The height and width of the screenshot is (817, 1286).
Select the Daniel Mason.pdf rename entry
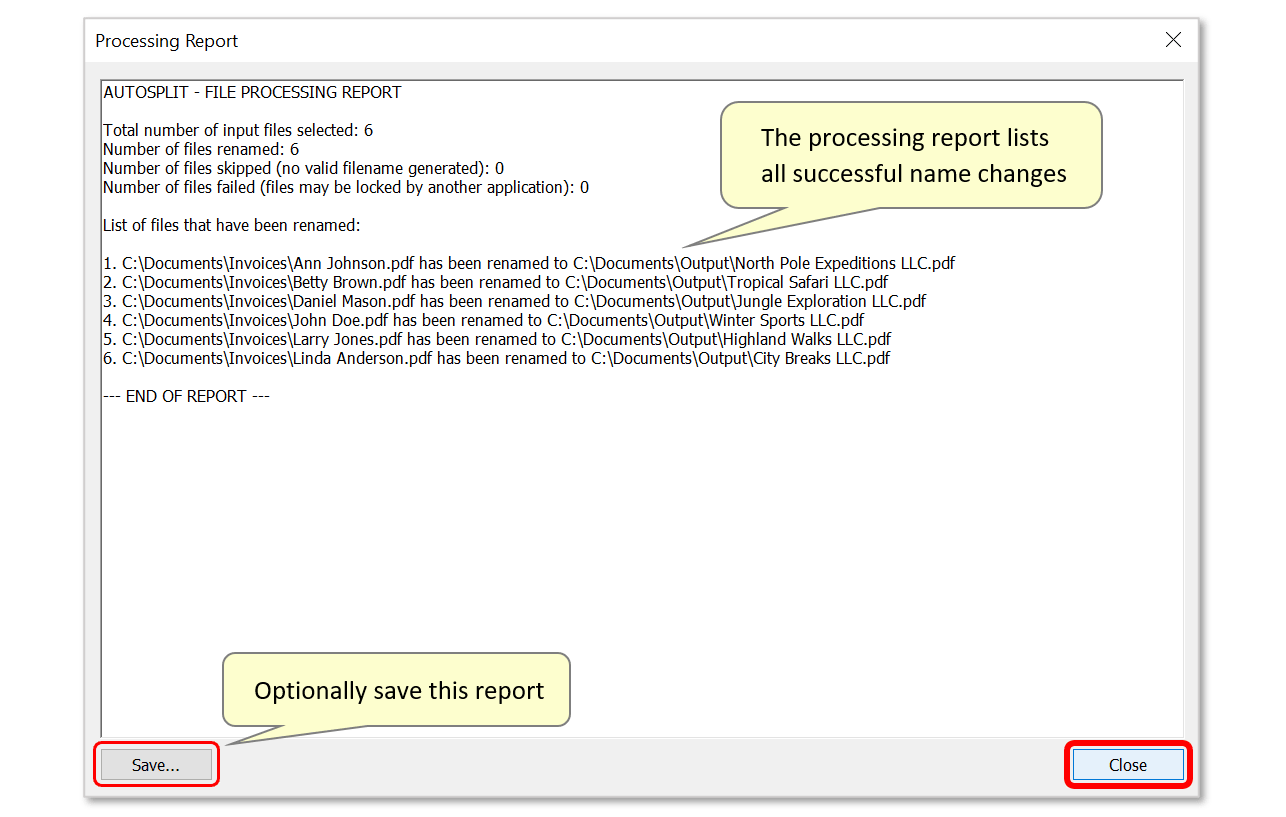[513, 301]
